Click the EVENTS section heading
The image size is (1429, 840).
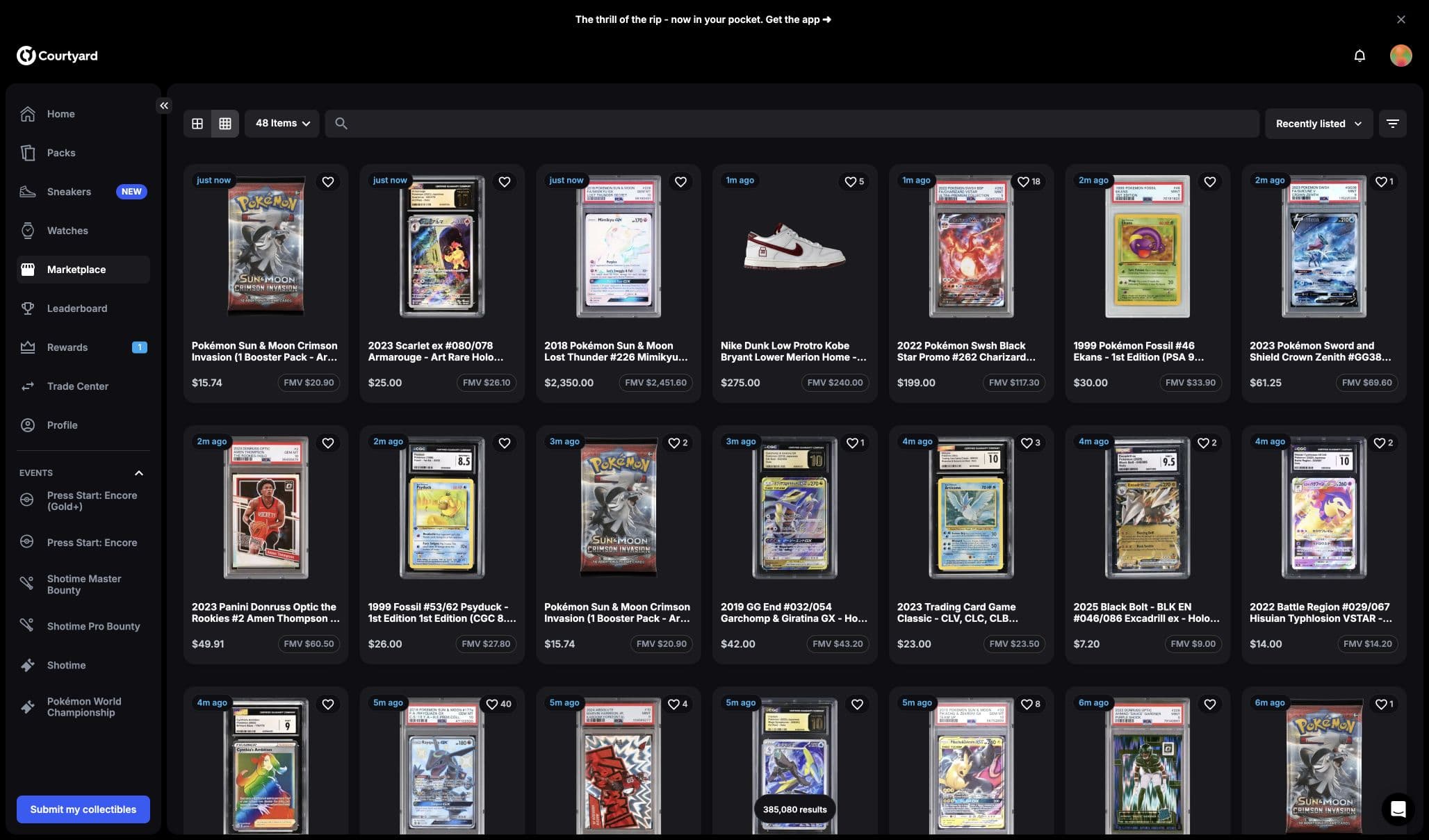(36, 473)
